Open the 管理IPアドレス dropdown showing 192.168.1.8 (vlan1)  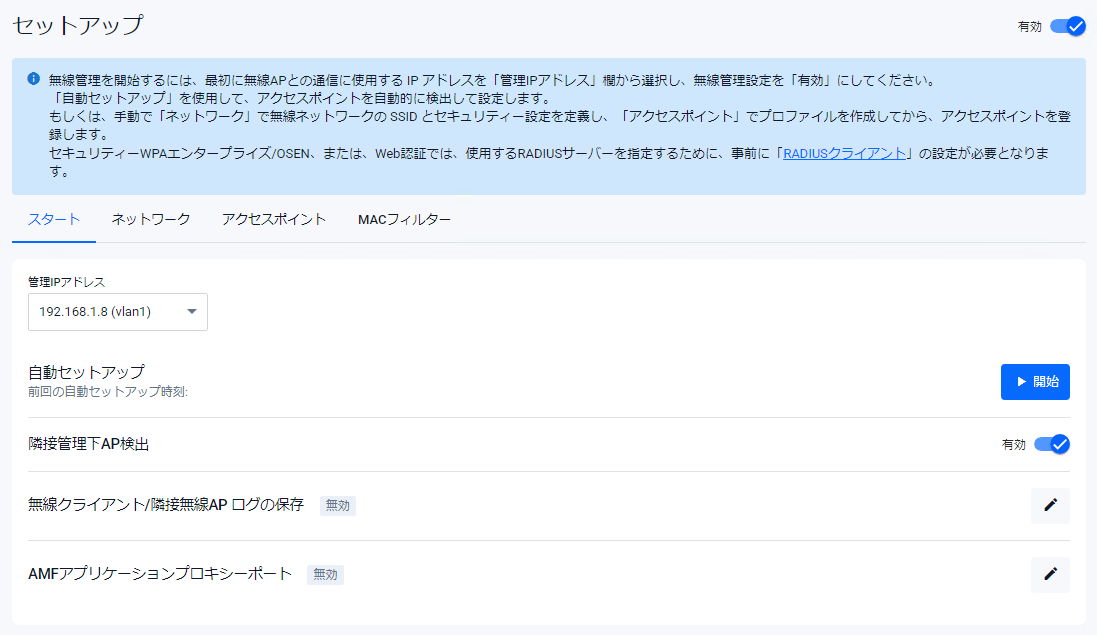point(118,312)
